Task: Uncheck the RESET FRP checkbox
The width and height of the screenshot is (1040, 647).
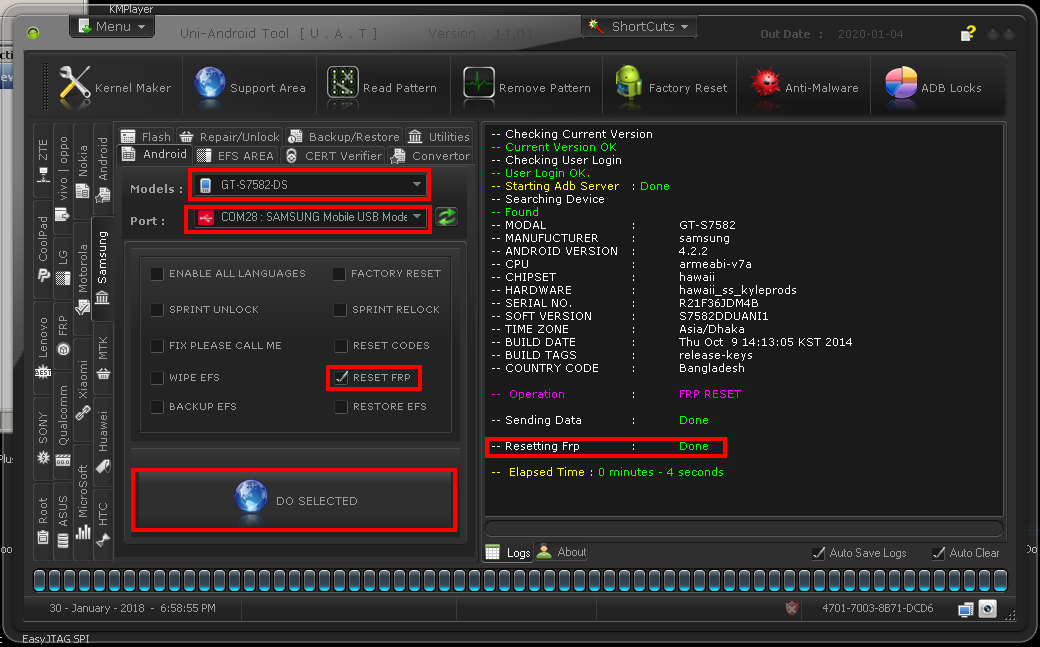Action: (x=341, y=377)
